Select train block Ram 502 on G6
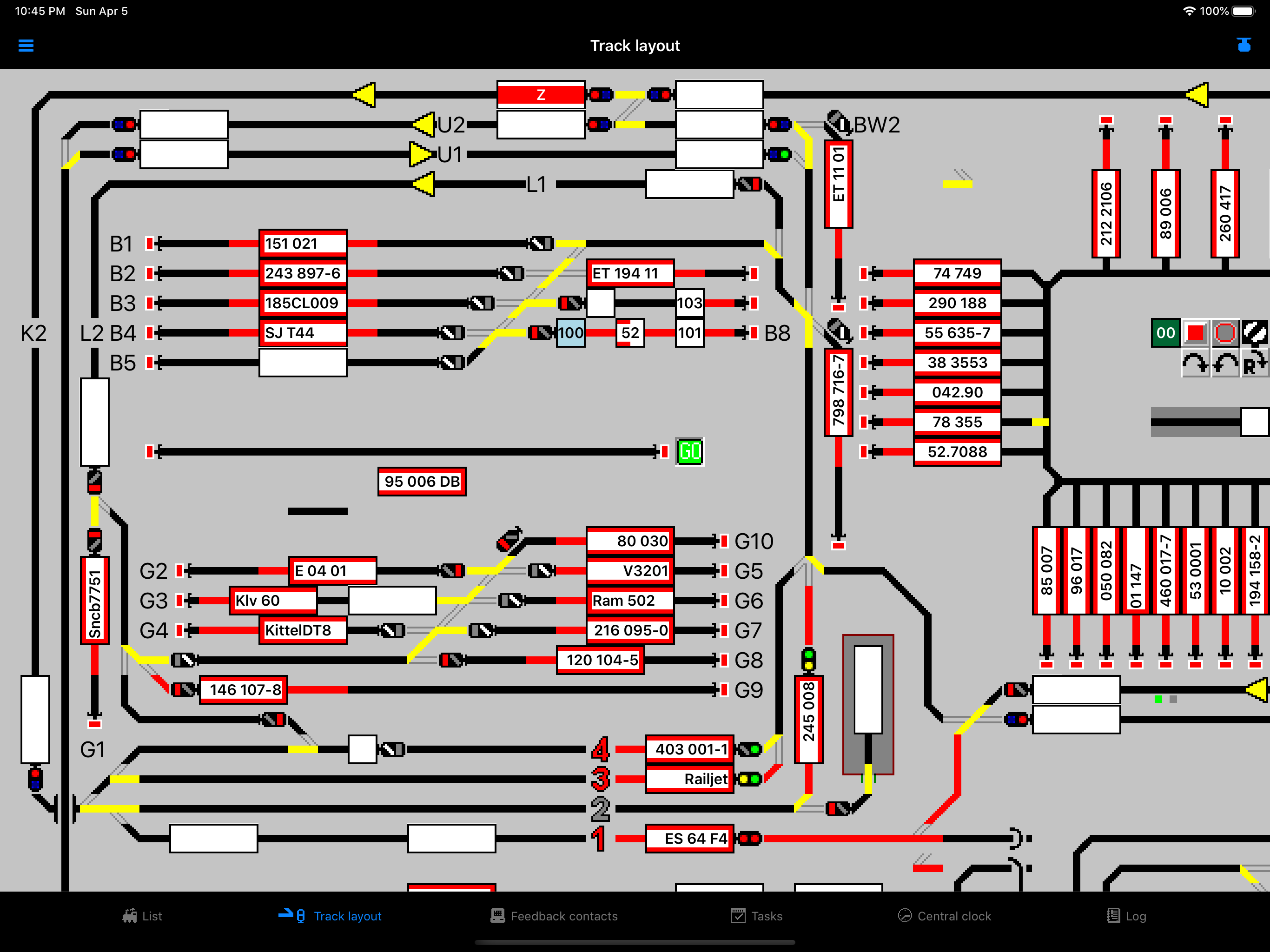This screenshot has height=952, width=1270. (630, 601)
